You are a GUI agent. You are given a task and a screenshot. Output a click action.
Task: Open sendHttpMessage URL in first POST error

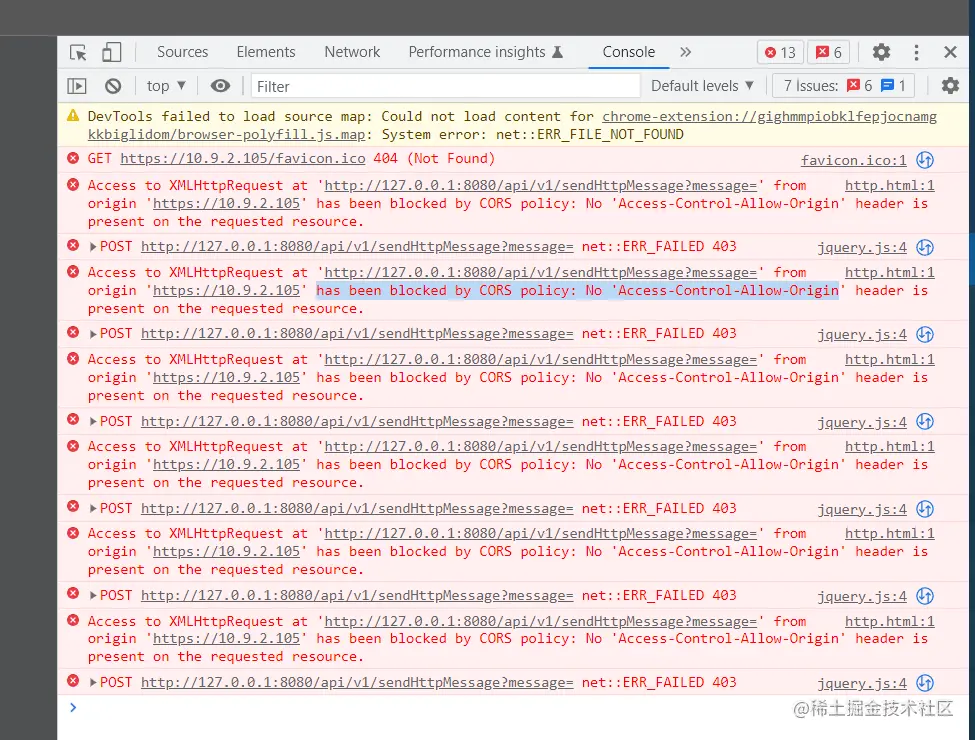click(x=357, y=247)
